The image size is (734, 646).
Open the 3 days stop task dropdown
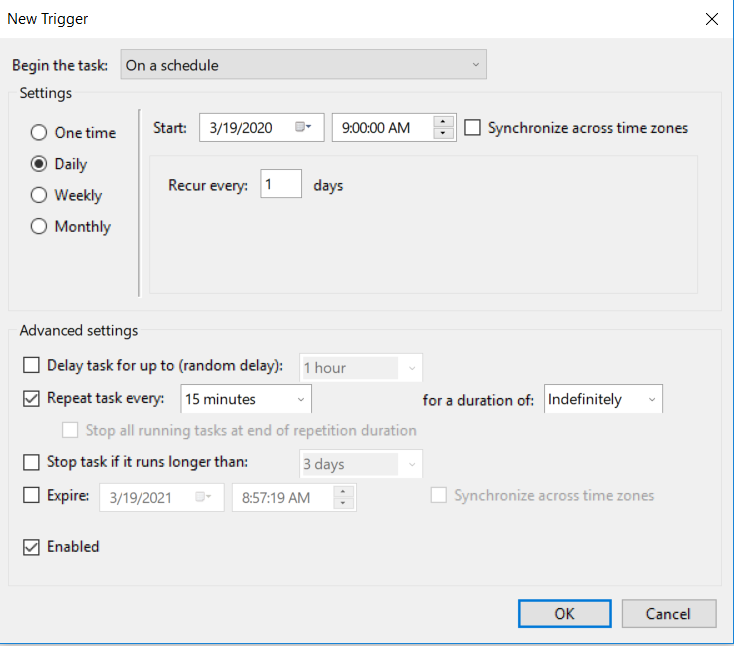pyautogui.click(x=360, y=464)
